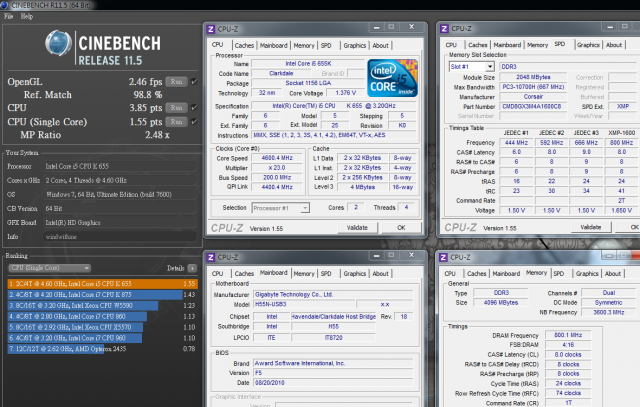Close the top-left CPU-Z CPU window
Screen dimensions: 640x407
[x=412, y=27]
